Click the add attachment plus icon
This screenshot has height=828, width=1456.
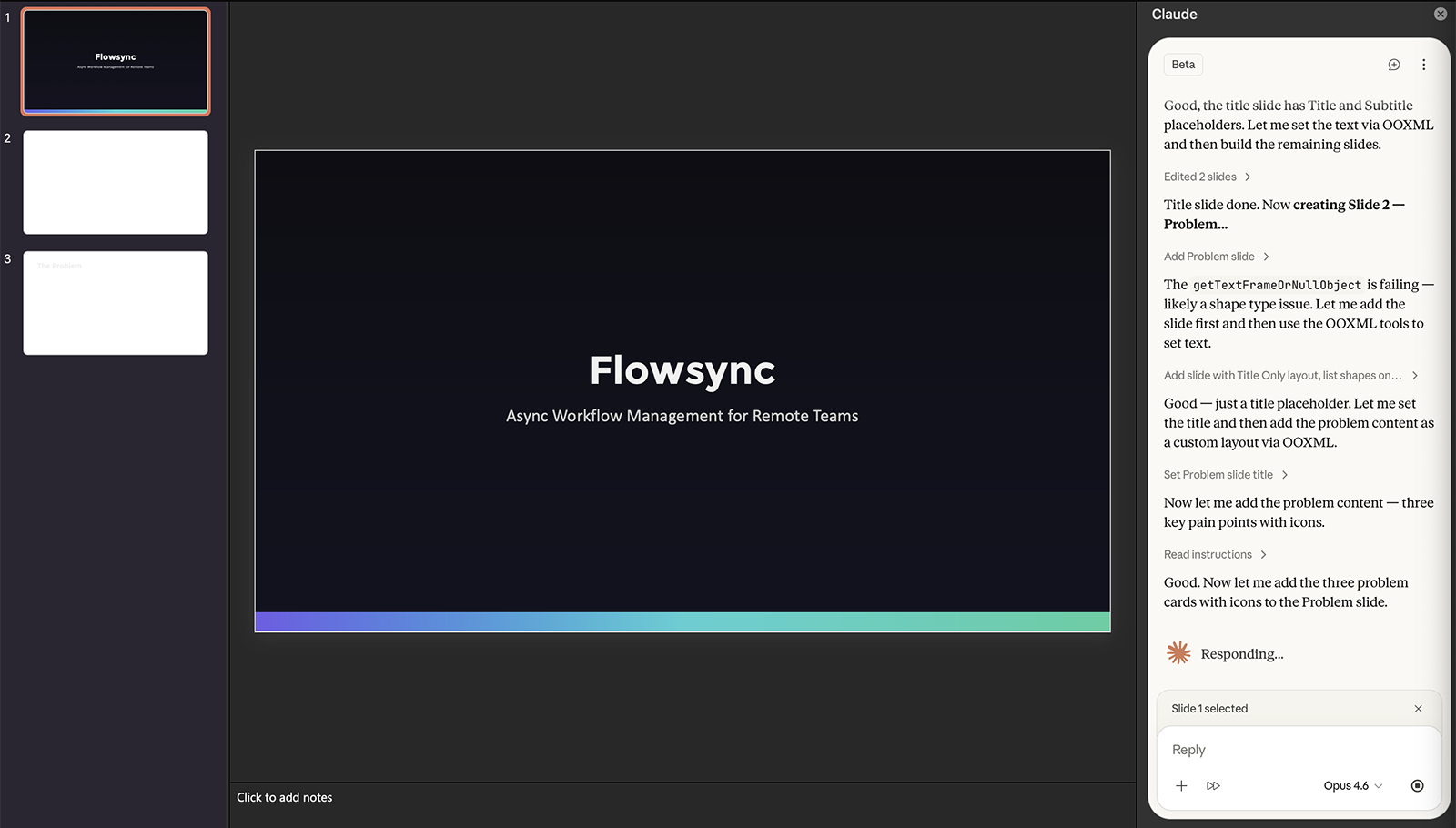1181,785
